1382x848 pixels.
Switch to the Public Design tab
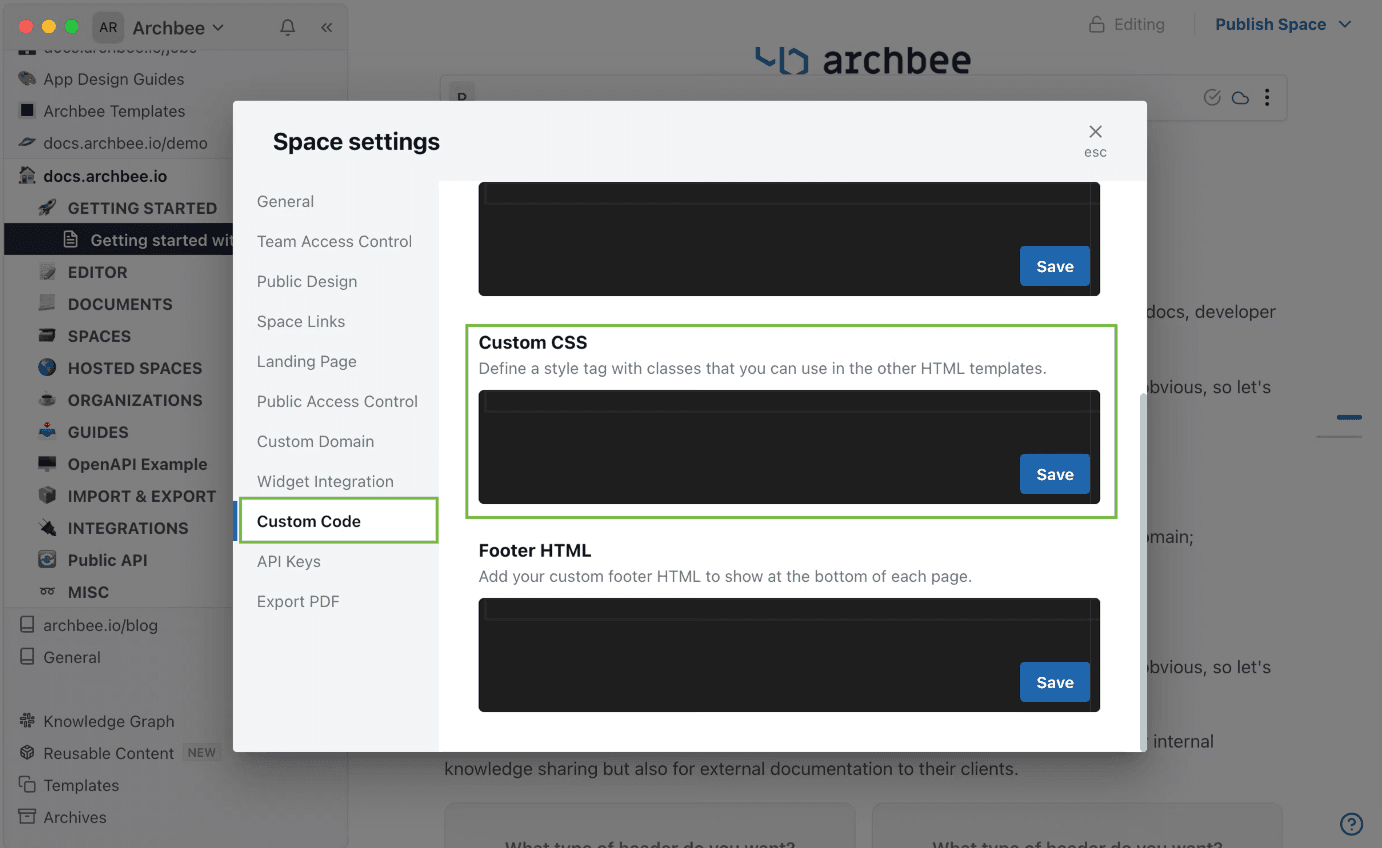point(307,281)
